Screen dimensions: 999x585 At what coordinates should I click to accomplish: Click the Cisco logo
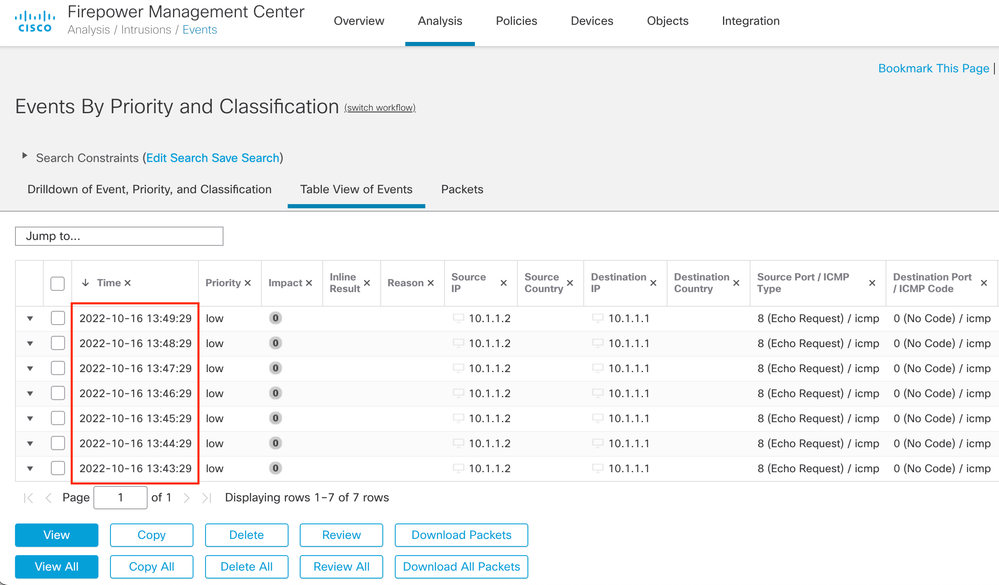34,21
